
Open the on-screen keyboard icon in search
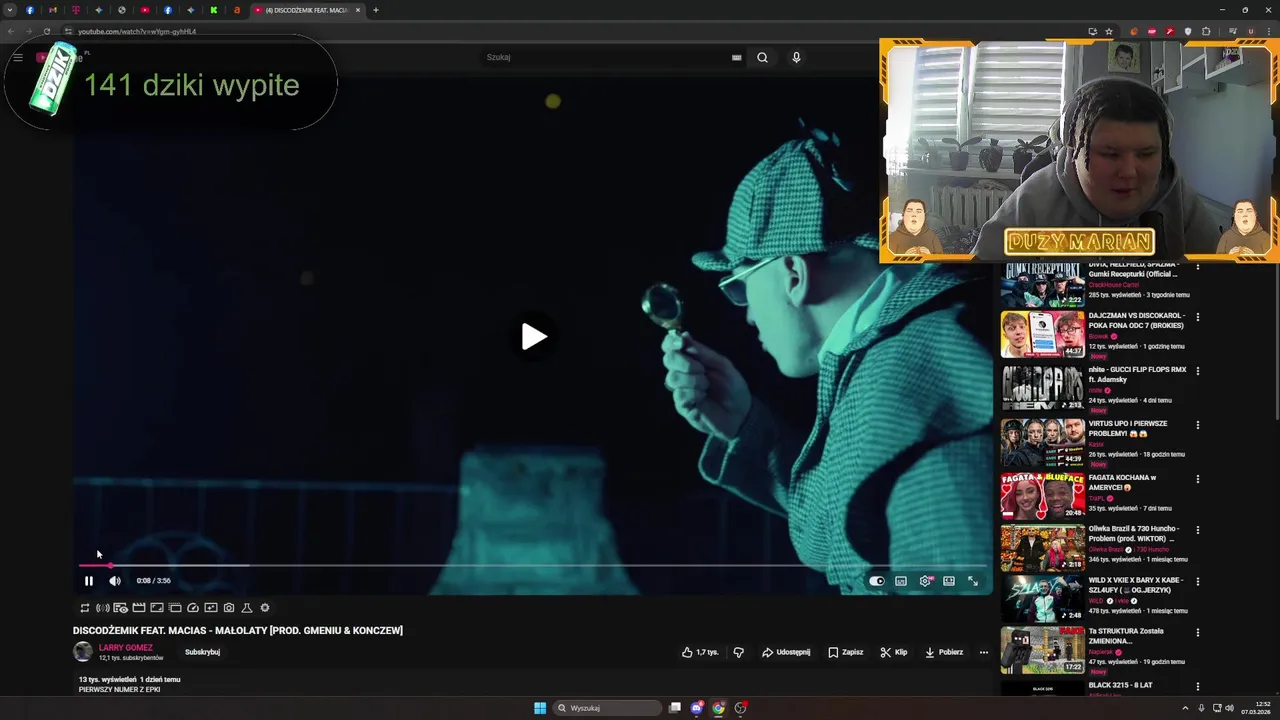(x=737, y=57)
